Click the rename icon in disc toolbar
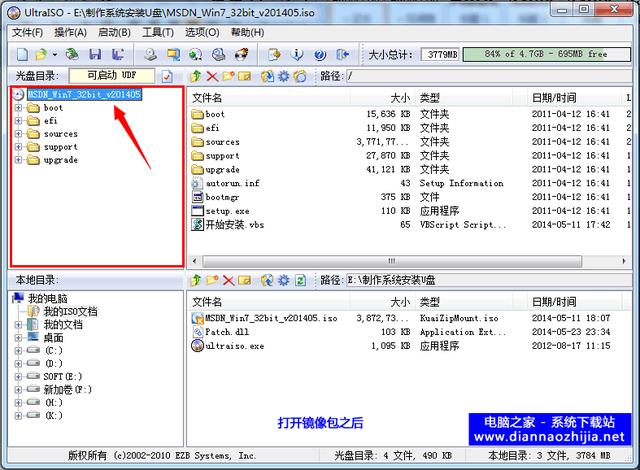 click(x=244, y=76)
